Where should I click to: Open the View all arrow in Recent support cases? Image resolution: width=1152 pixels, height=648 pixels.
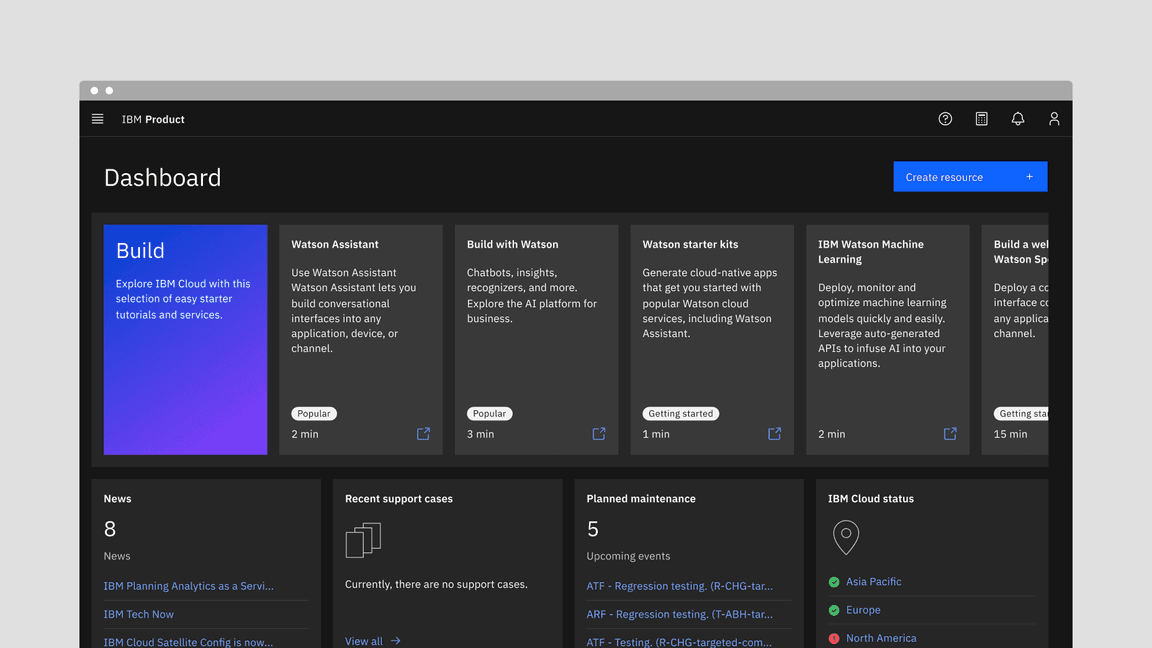(395, 641)
